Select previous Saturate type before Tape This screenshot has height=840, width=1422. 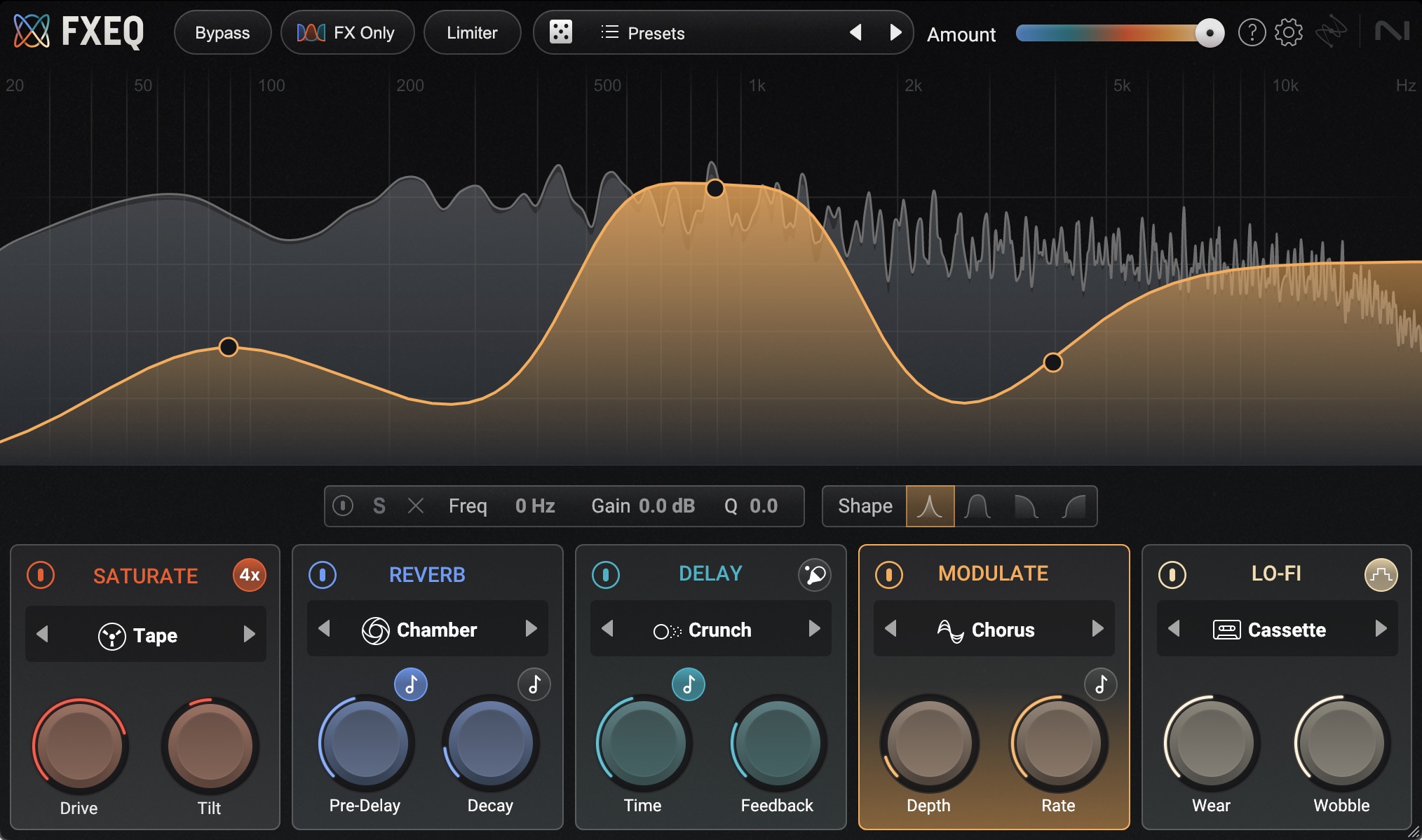pos(42,635)
